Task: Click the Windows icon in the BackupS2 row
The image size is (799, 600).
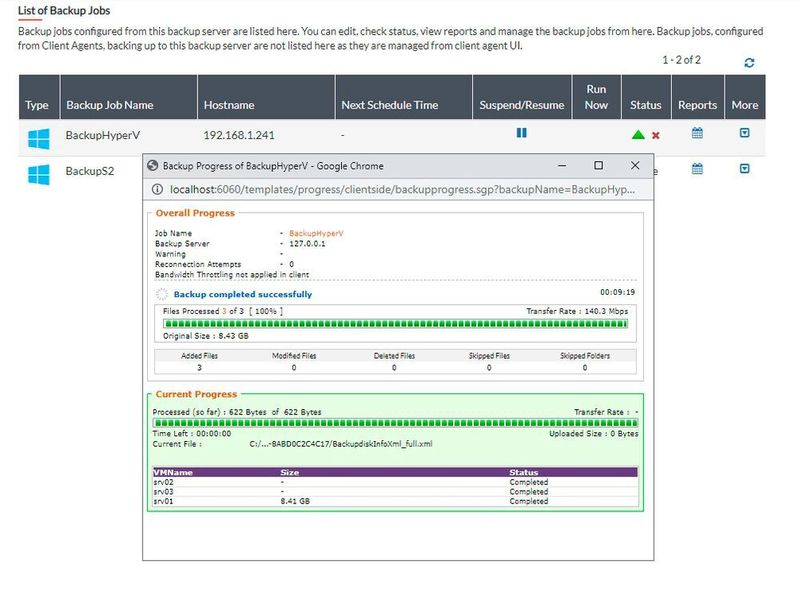Action: coord(38,173)
